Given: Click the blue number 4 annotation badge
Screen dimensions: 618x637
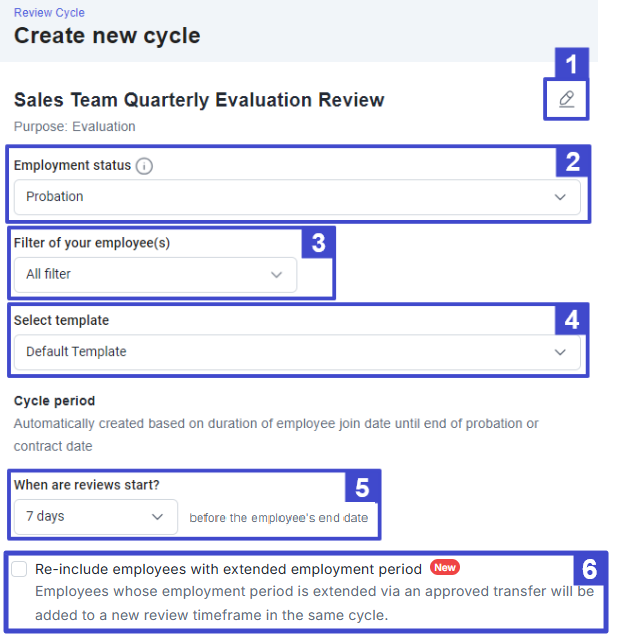Looking at the screenshot, I should [x=572, y=319].
